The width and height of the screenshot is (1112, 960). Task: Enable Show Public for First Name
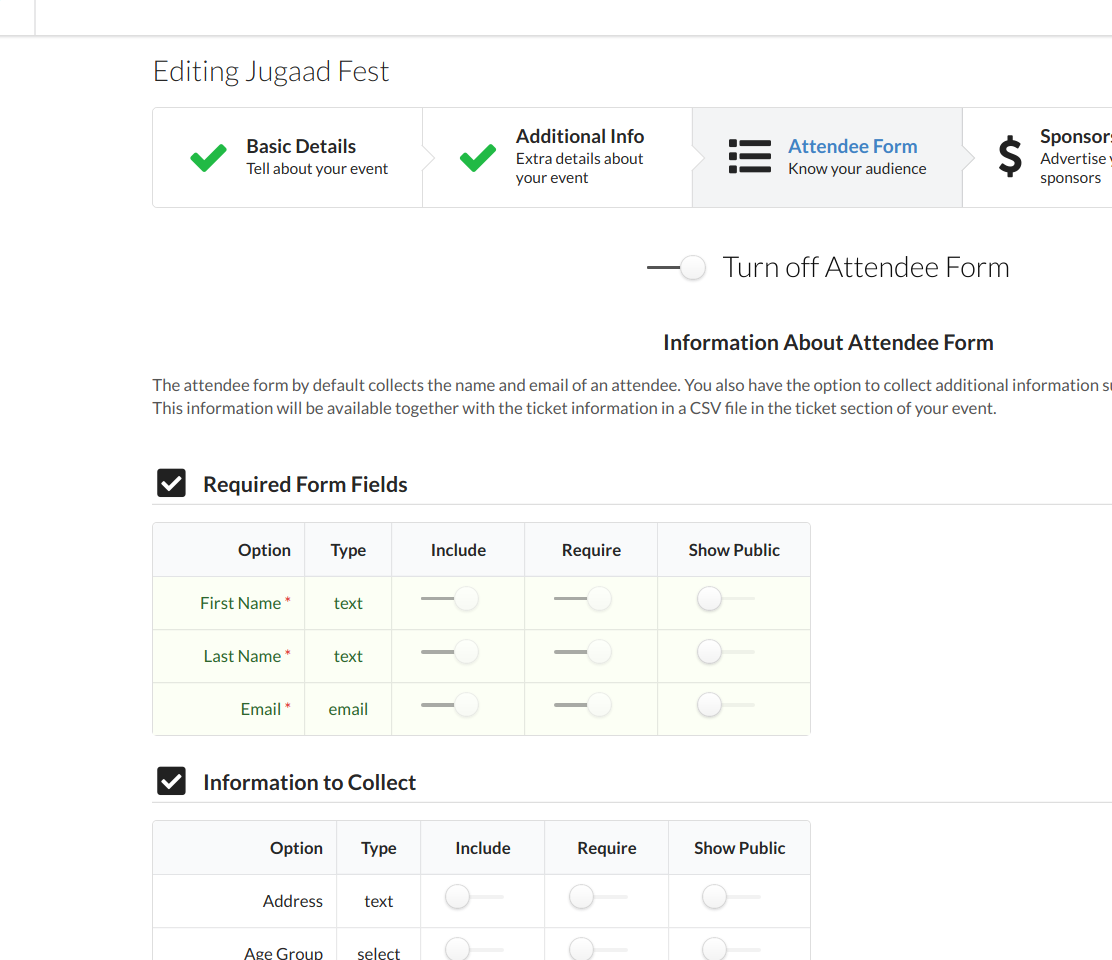pyautogui.click(x=725, y=599)
